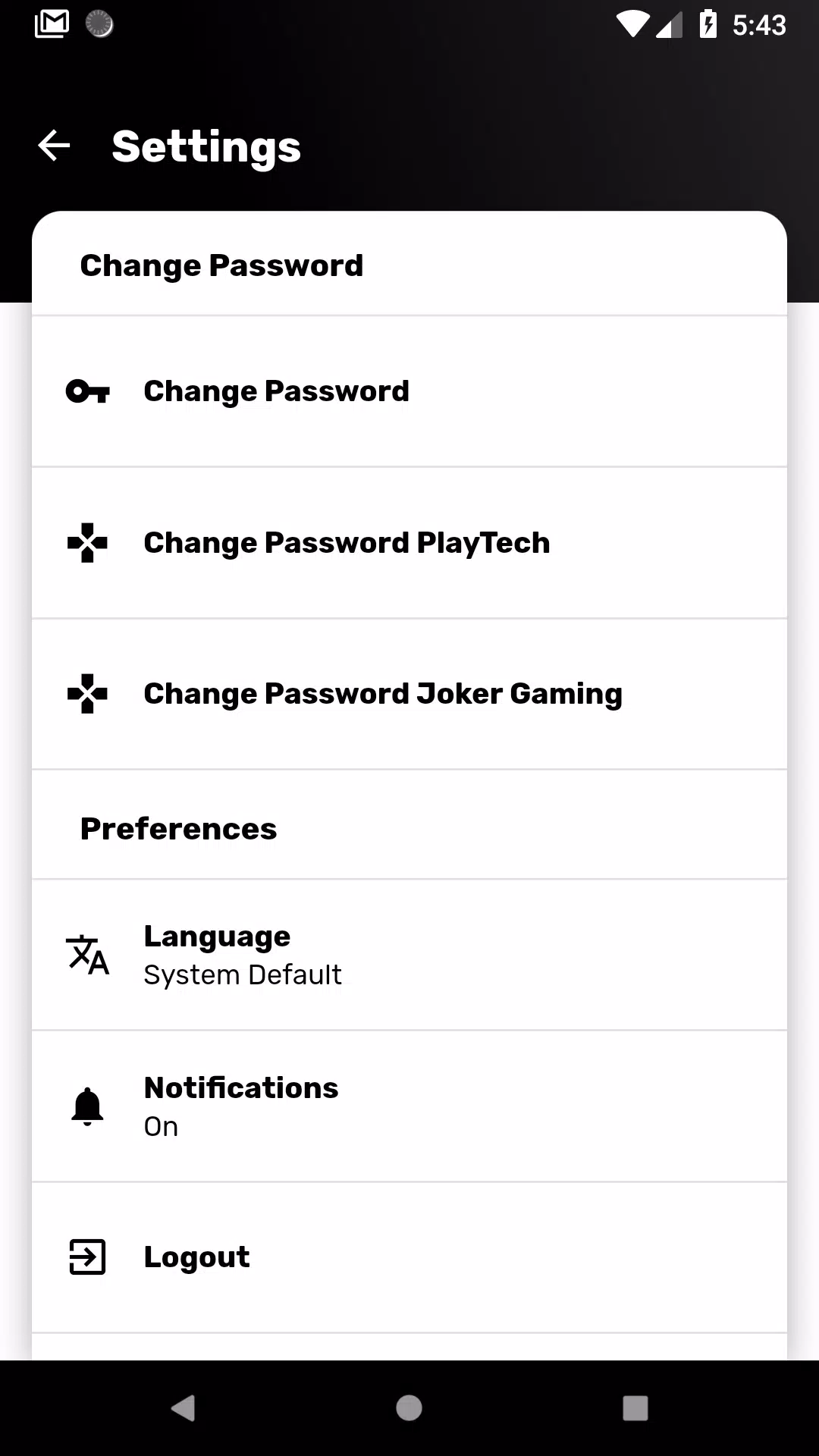Click the logout arrow icon
The image size is (819, 1456).
tap(87, 1257)
